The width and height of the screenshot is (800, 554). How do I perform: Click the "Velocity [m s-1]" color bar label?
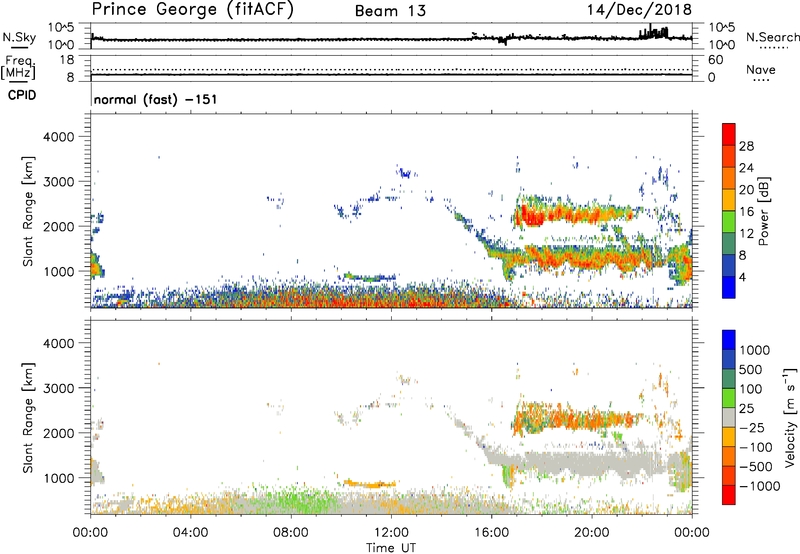click(790, 417)
